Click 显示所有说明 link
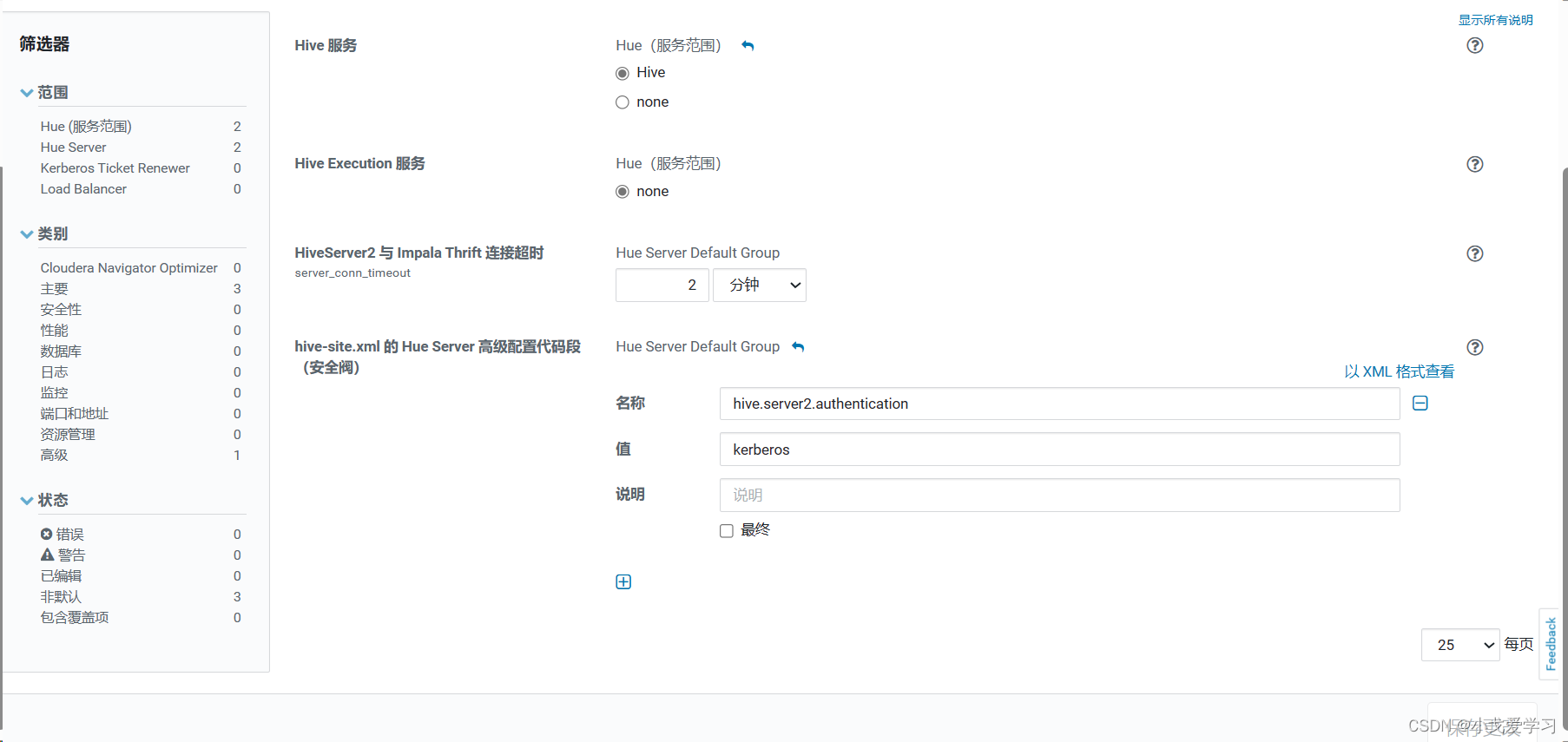 tap(1495, 20)
